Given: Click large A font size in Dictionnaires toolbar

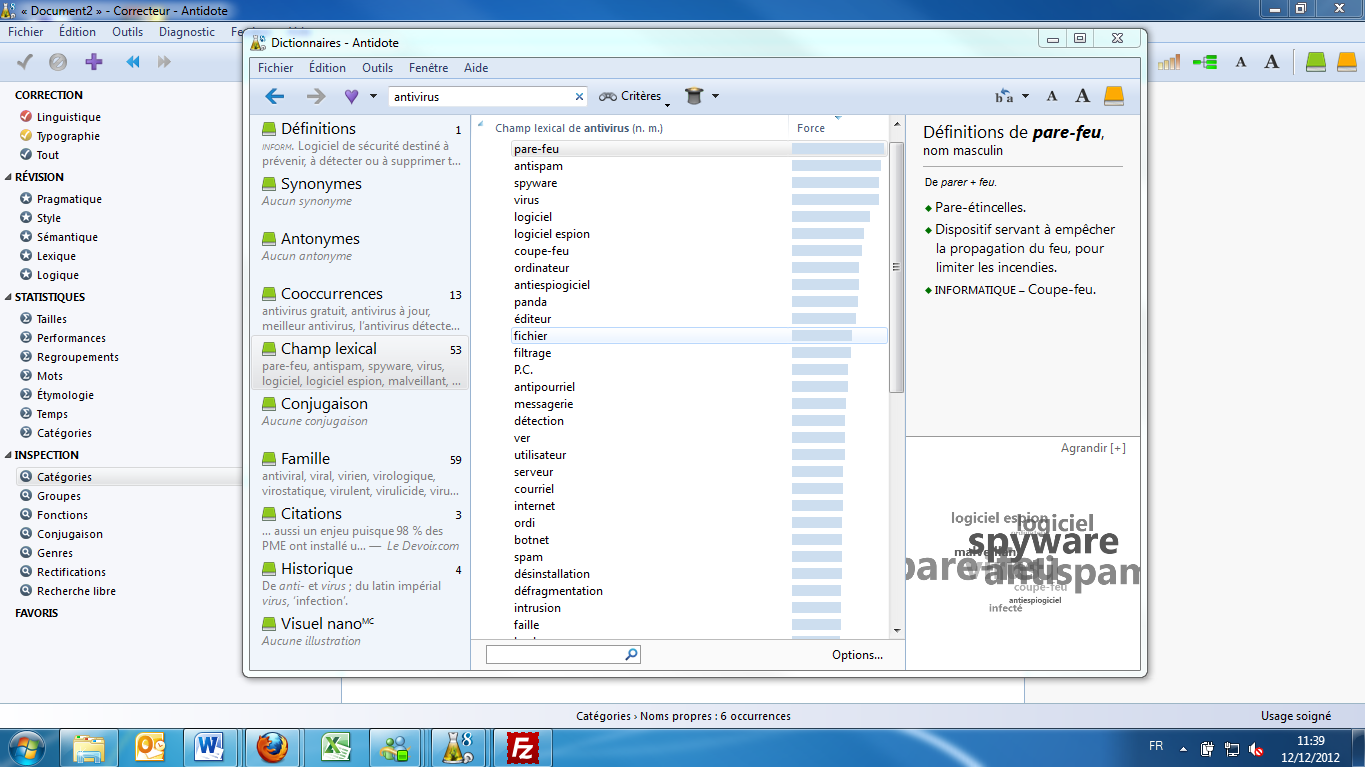Looking at the screenshot, I should click(1082, 96).
